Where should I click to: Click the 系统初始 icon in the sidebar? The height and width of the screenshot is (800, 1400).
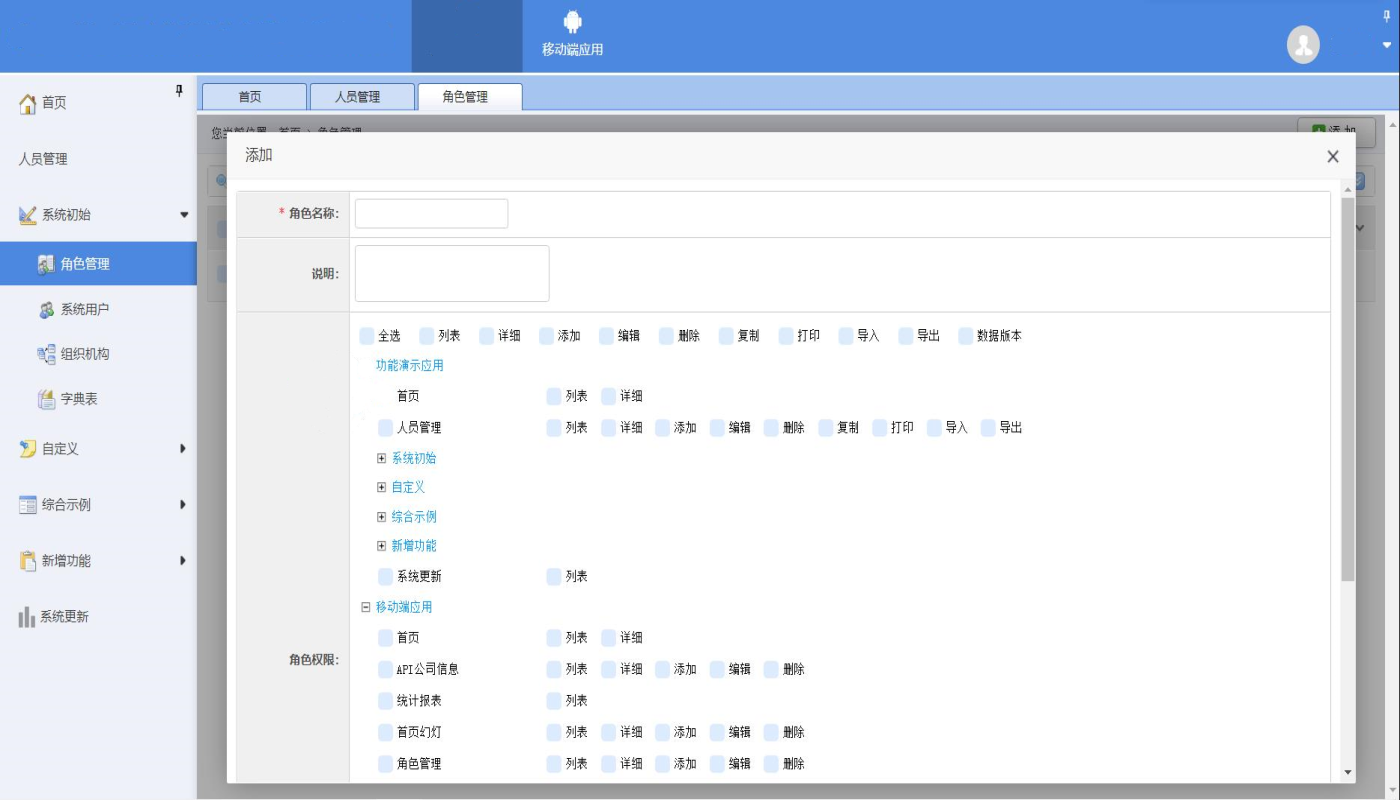click(28, 215)
